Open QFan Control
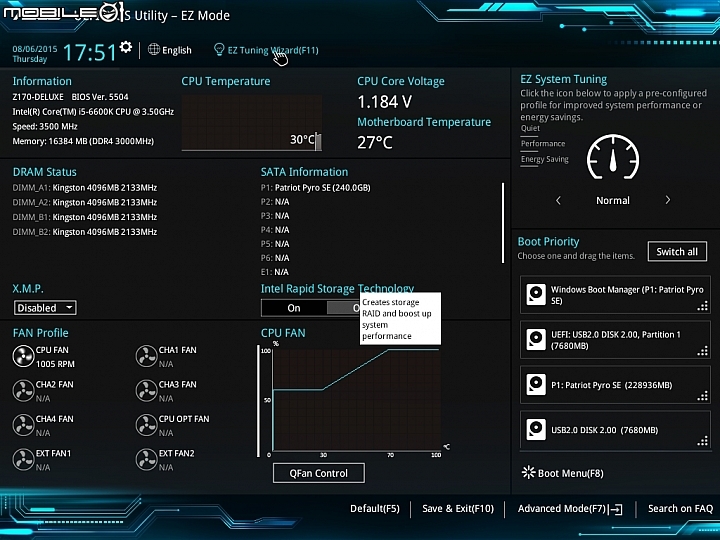This screenshot has height=540, width=720. [319, 473]
